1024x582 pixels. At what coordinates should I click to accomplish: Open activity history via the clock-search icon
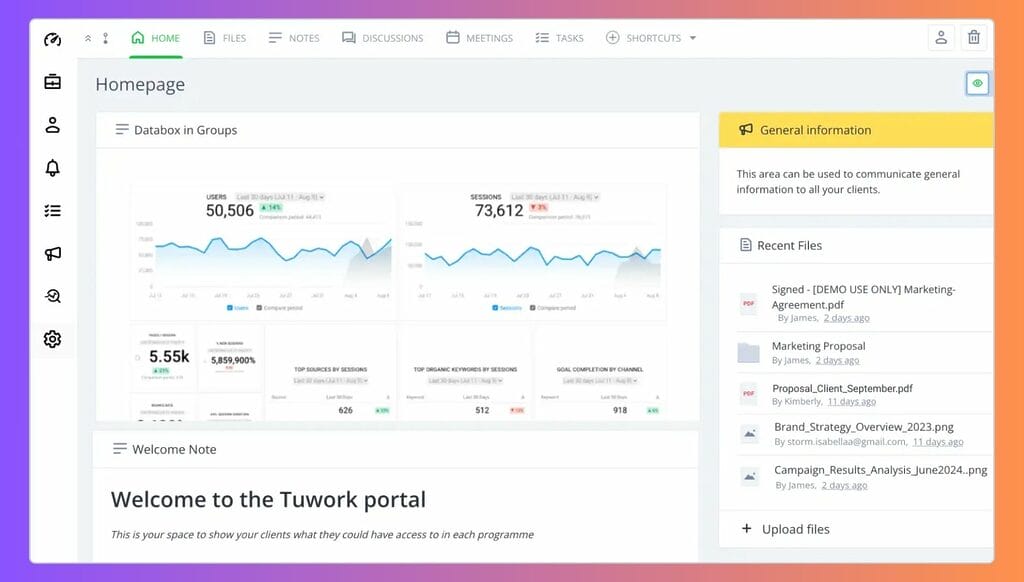coord(52,296)
